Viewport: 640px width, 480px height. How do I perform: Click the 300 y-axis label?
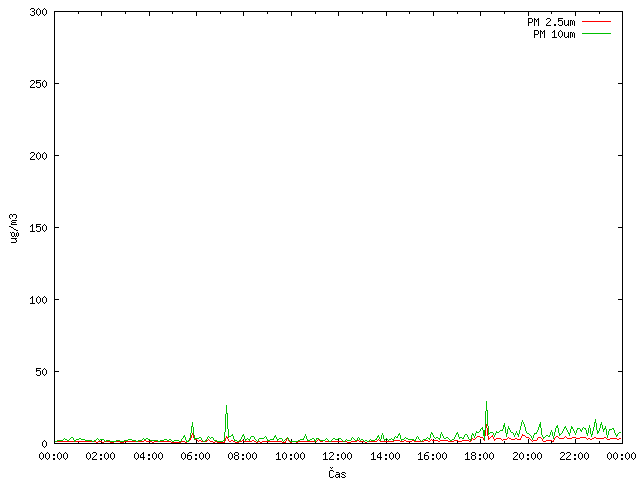click(x=38, y=12)
